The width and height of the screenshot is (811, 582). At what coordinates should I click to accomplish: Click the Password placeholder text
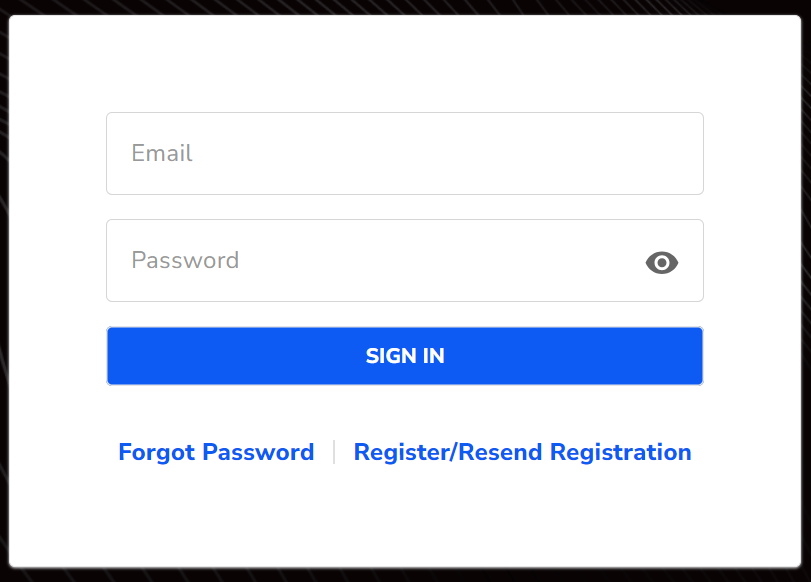(x=185, y=261)
